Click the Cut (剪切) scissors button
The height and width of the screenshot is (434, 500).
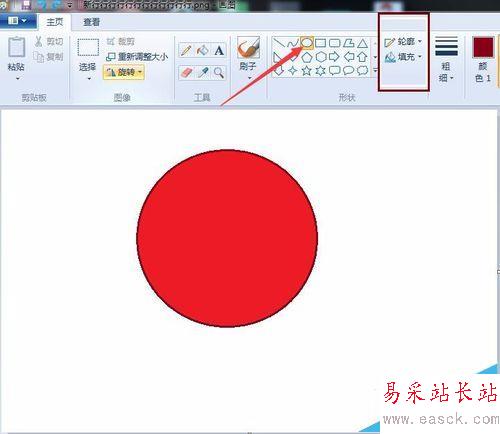coord(49,42)
